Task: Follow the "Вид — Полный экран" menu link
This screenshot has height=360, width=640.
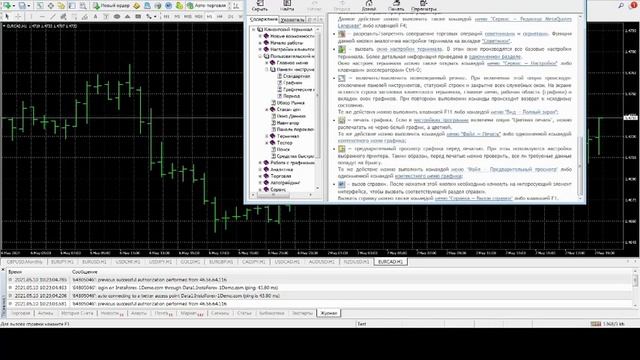Action: pyautogui.click(x=524, y=112)
